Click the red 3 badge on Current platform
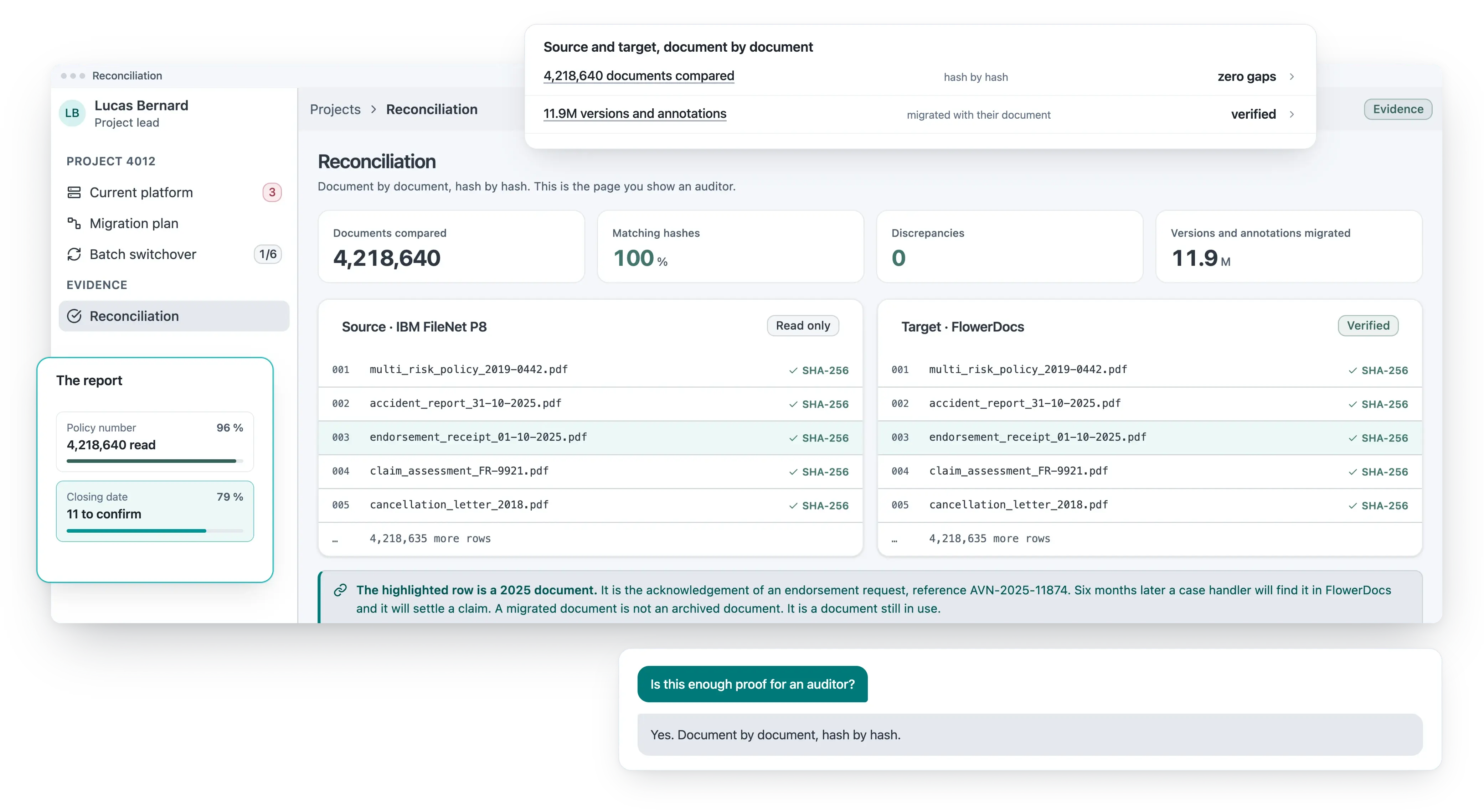Screen dimensions: 1484x812 click(x=272, y=192)
